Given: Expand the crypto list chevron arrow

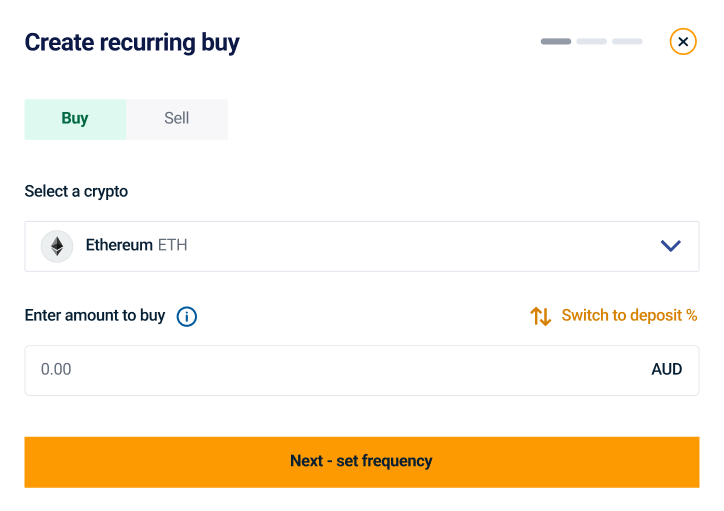Looking at the screenshot, I should [x=670, y=246].
